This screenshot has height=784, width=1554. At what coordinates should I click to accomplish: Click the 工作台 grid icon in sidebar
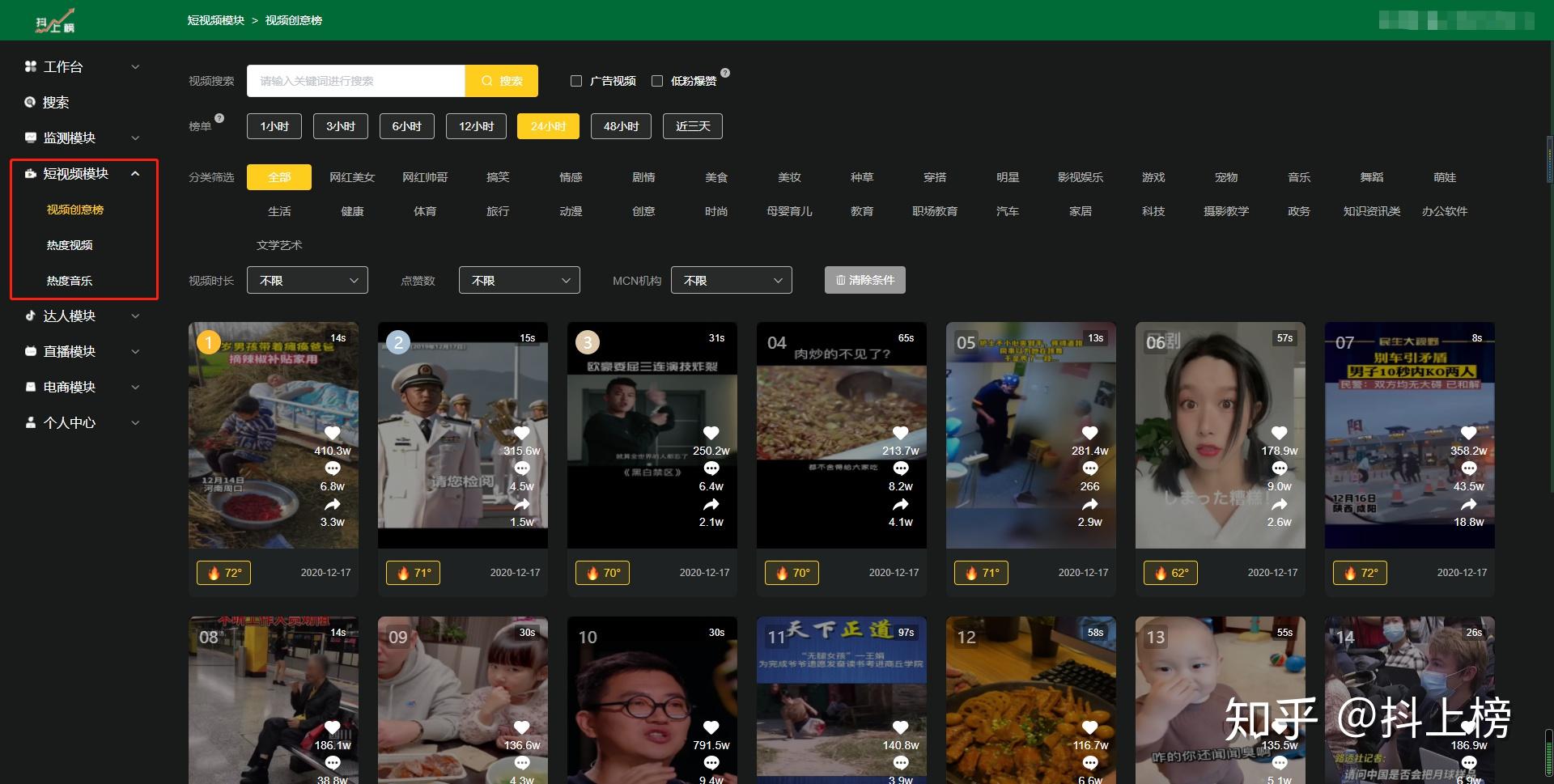coord(31,66)
